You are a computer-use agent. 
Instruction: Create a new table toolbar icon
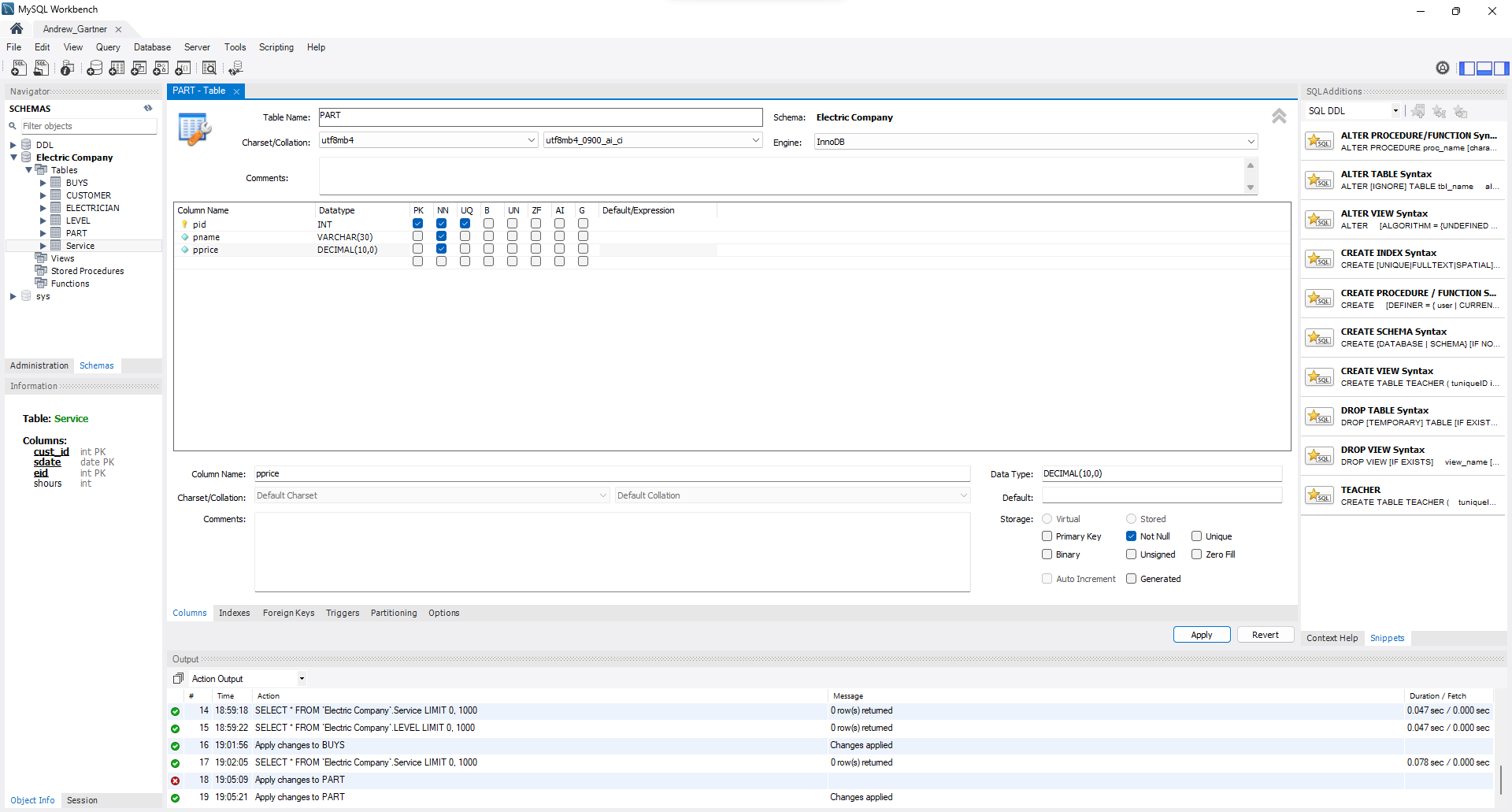117,69
